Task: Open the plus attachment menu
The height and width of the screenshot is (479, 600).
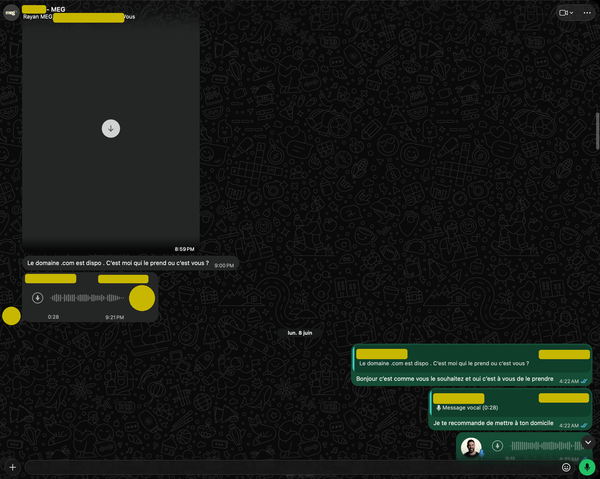Action: click(x=13, y=467)
